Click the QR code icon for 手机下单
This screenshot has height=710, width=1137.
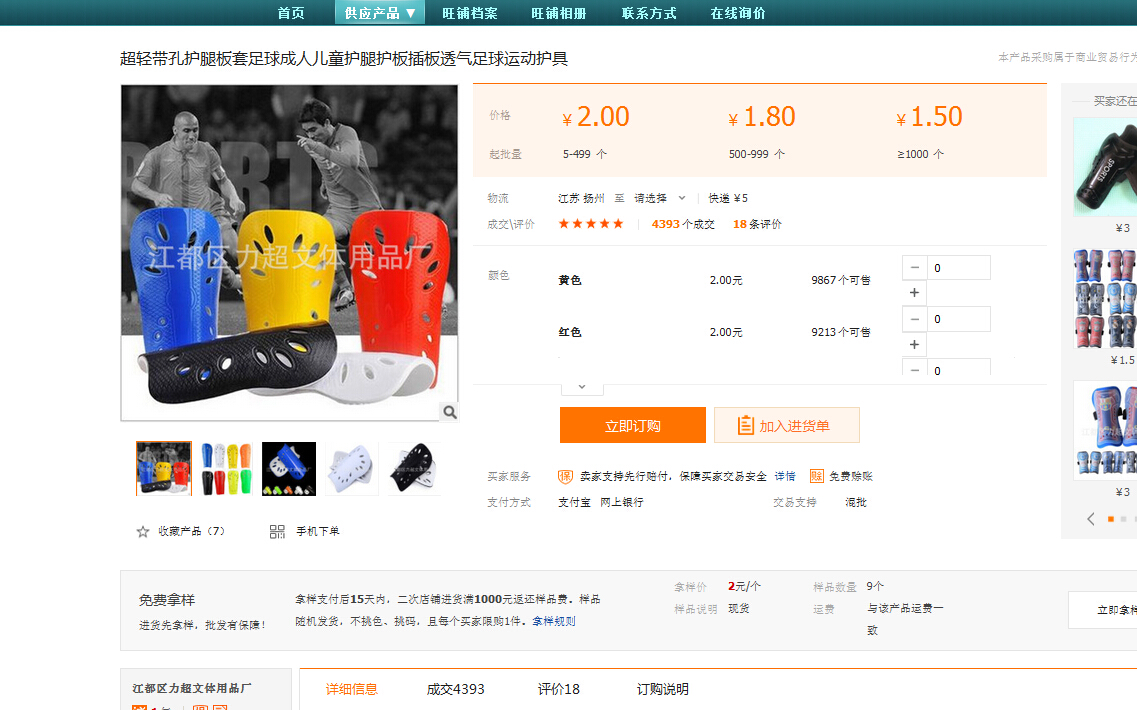[x=277, y=532]
